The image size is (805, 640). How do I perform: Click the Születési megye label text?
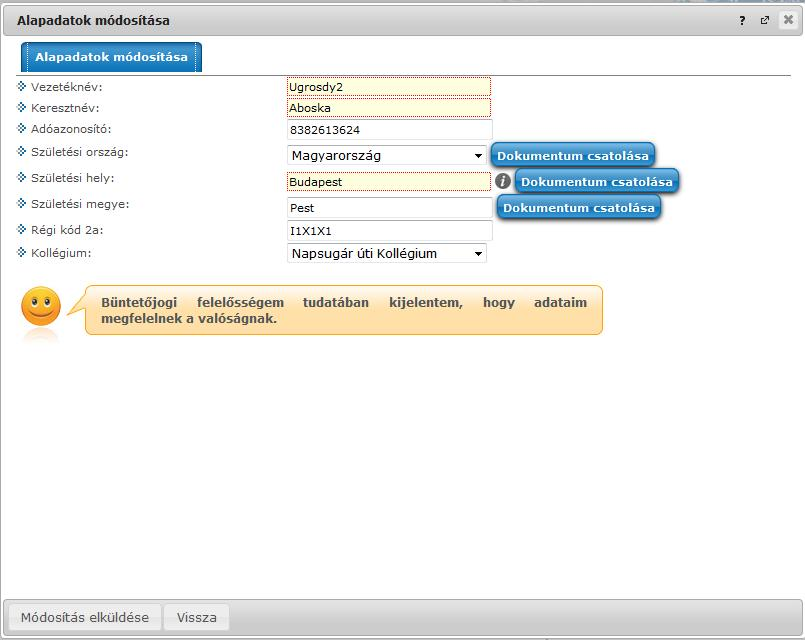pos(80,204)
